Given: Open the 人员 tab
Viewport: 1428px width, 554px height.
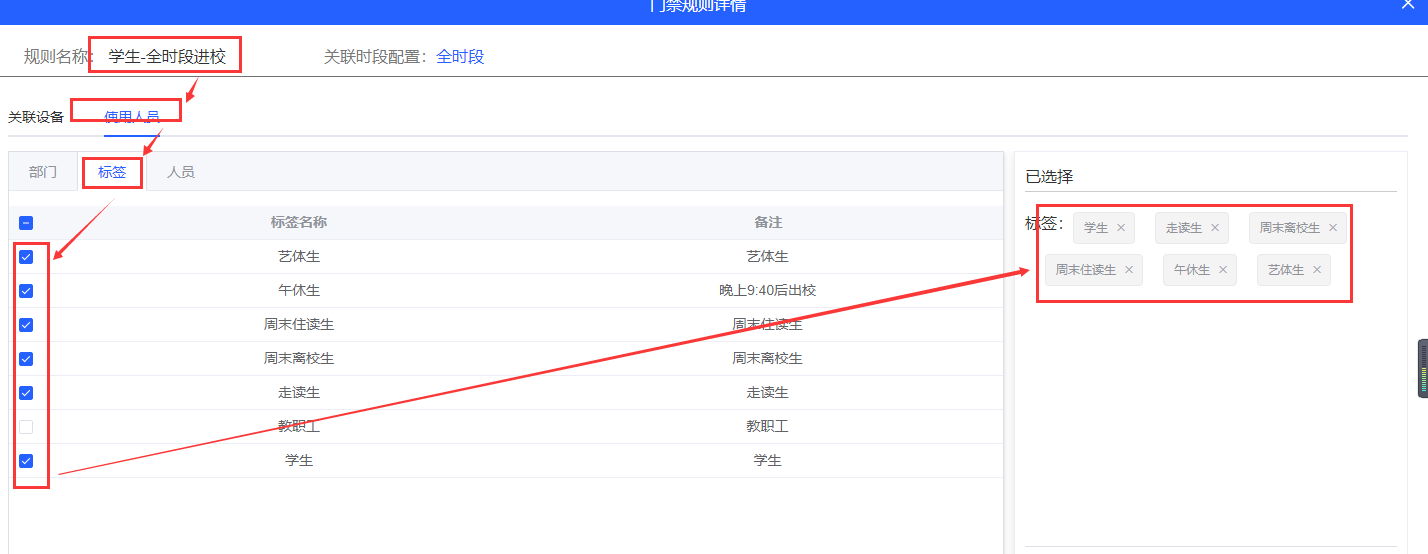Looking at the screenshot, I should click(181, 172).
